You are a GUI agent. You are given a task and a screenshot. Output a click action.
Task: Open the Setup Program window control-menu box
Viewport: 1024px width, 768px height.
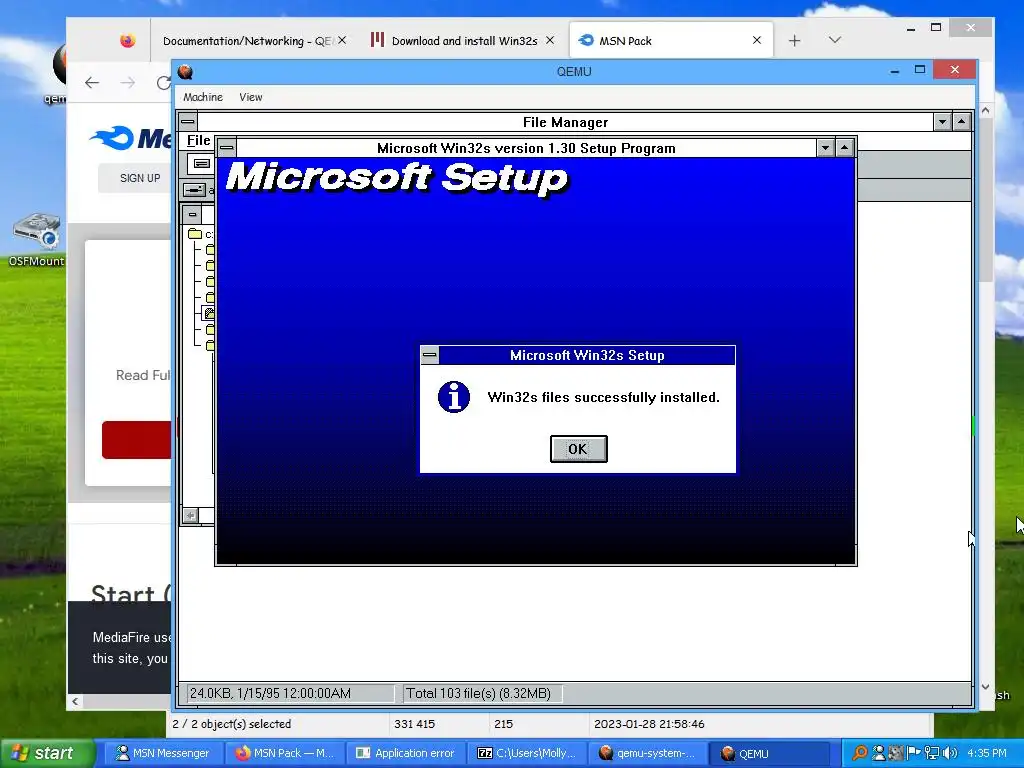click(227, 148)
